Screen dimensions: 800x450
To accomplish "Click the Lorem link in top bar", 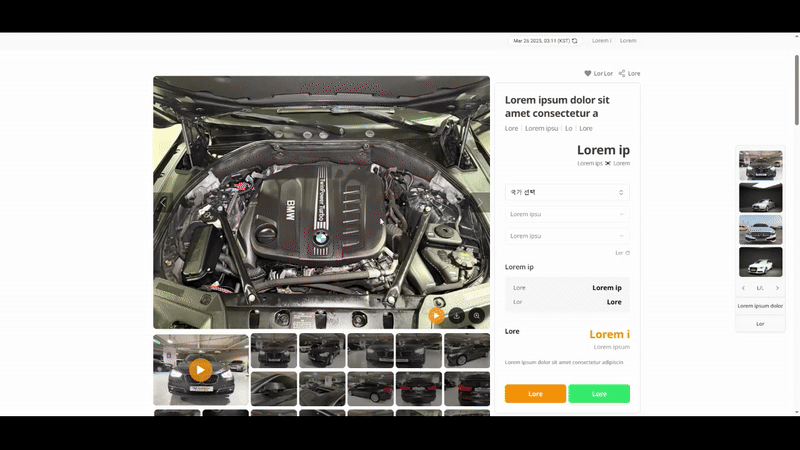I will pyautogui.click(x=628, y=41).
